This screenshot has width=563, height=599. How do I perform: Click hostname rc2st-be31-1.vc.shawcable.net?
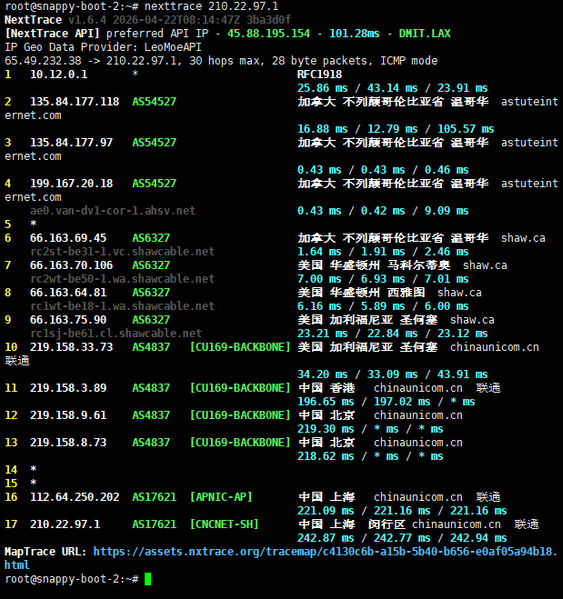[122, 251]
